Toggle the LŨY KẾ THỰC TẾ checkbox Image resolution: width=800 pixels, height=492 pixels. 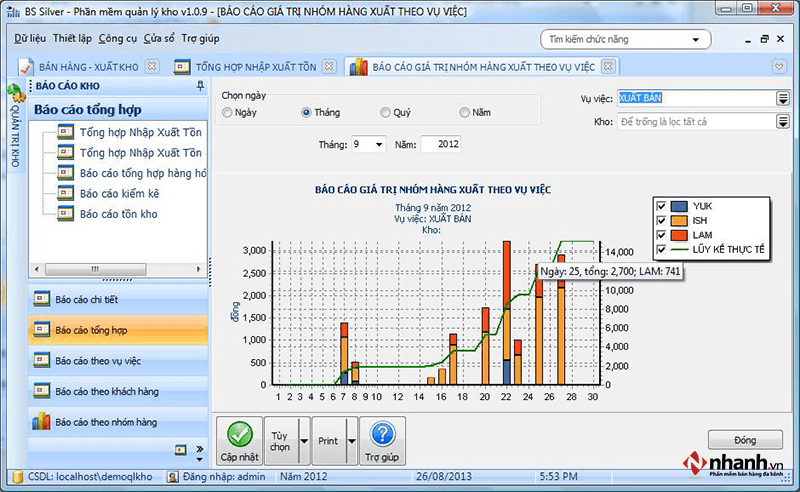[x=661, y=249]
